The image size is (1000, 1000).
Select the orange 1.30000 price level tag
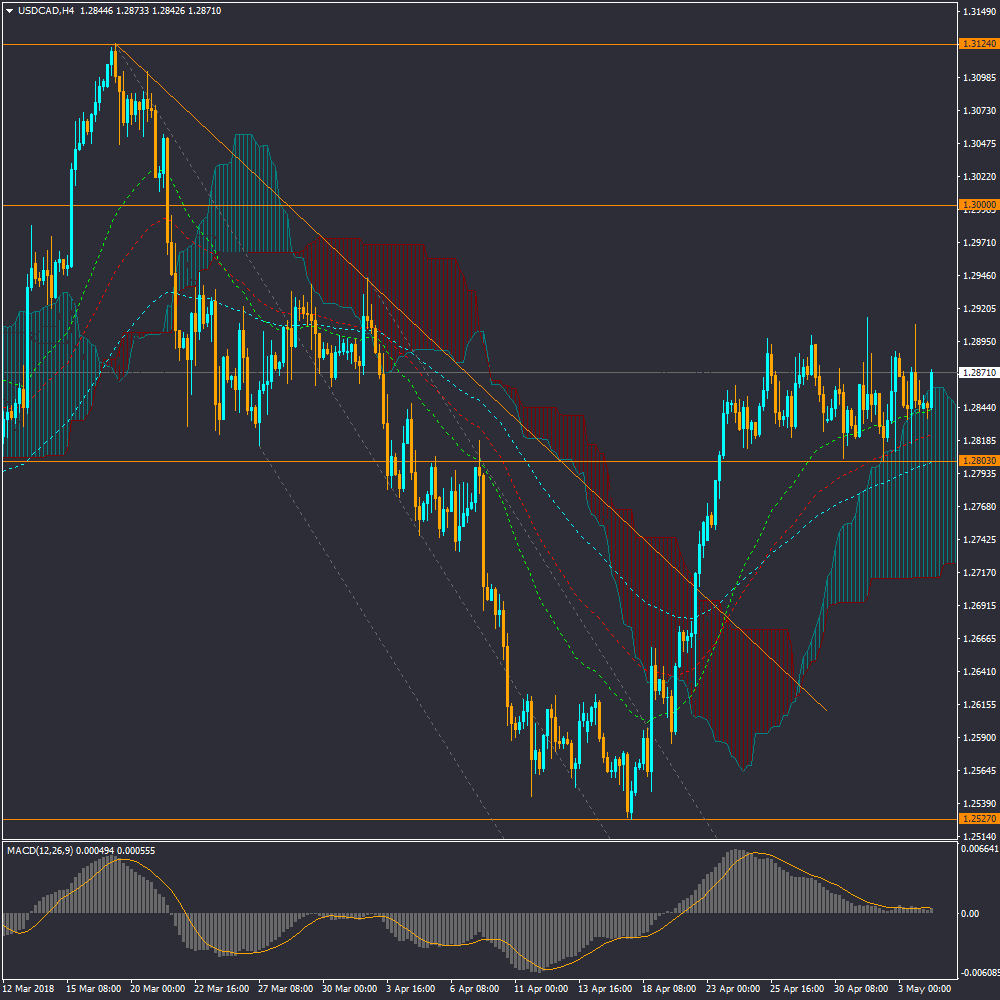(978, 204)
